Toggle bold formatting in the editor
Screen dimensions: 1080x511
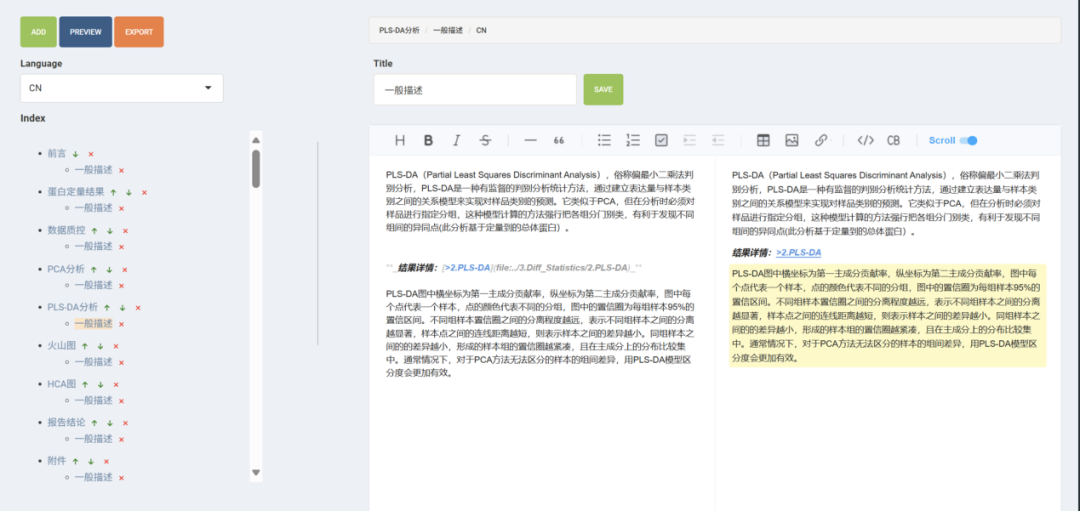click(x=428, y=140)
